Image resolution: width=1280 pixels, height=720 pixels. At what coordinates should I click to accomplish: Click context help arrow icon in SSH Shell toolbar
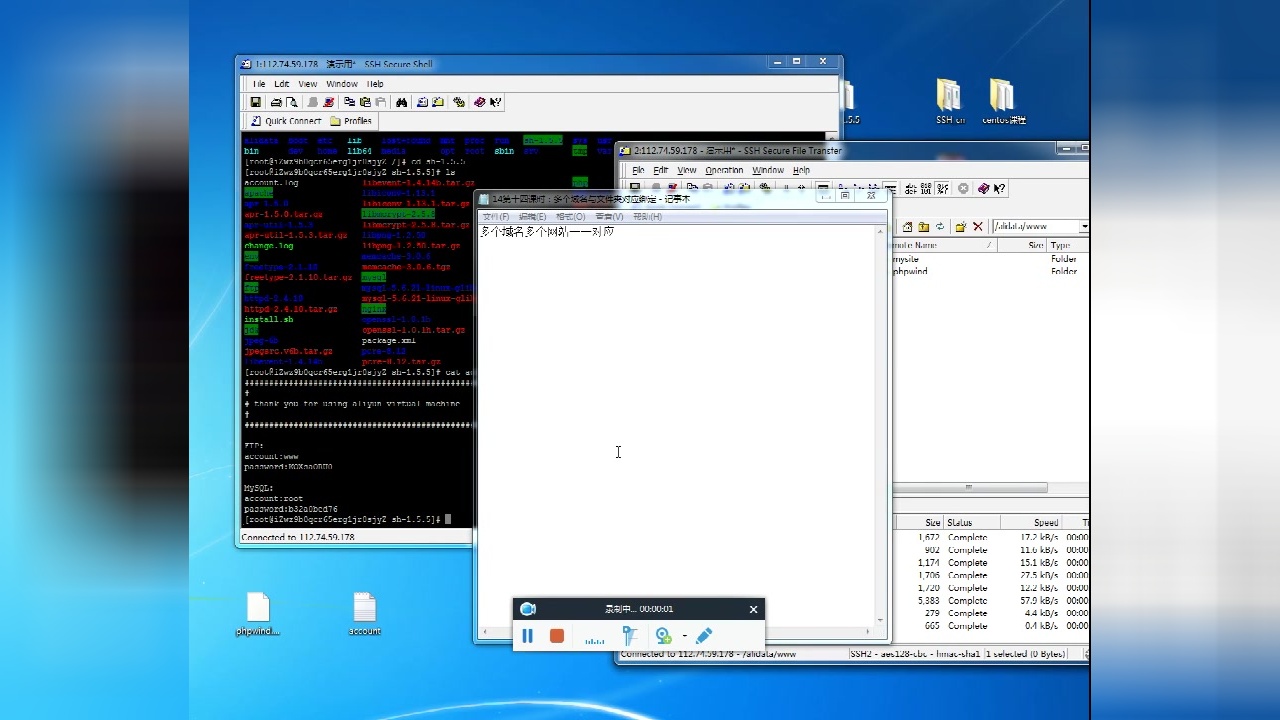point(495,102)
